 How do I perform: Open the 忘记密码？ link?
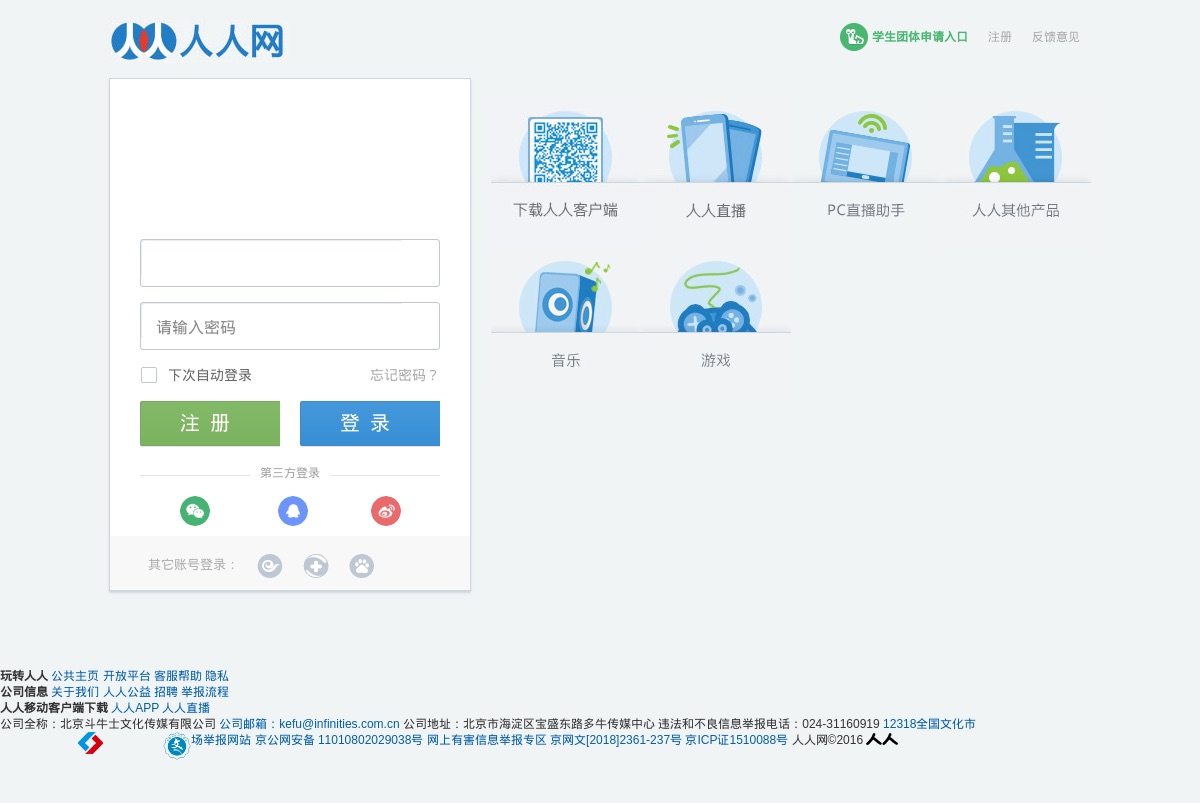click(x=405, y=375)
